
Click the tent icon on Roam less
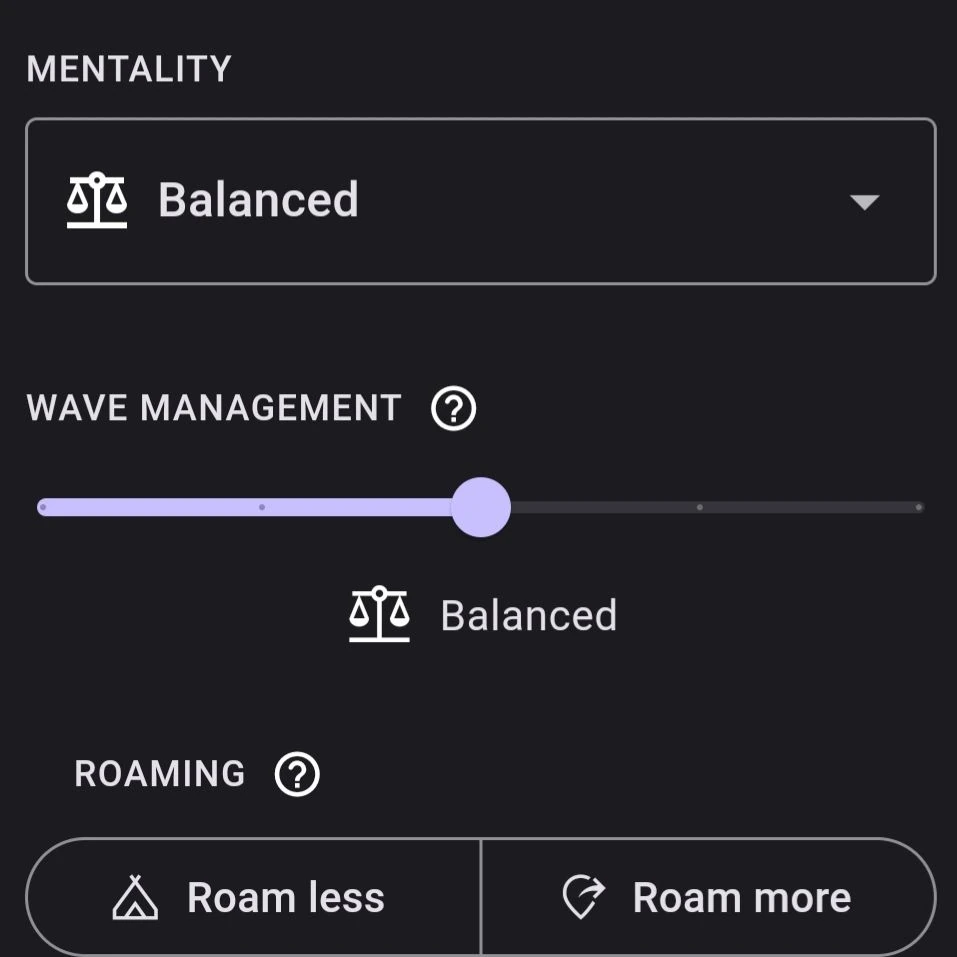(135, 898)
